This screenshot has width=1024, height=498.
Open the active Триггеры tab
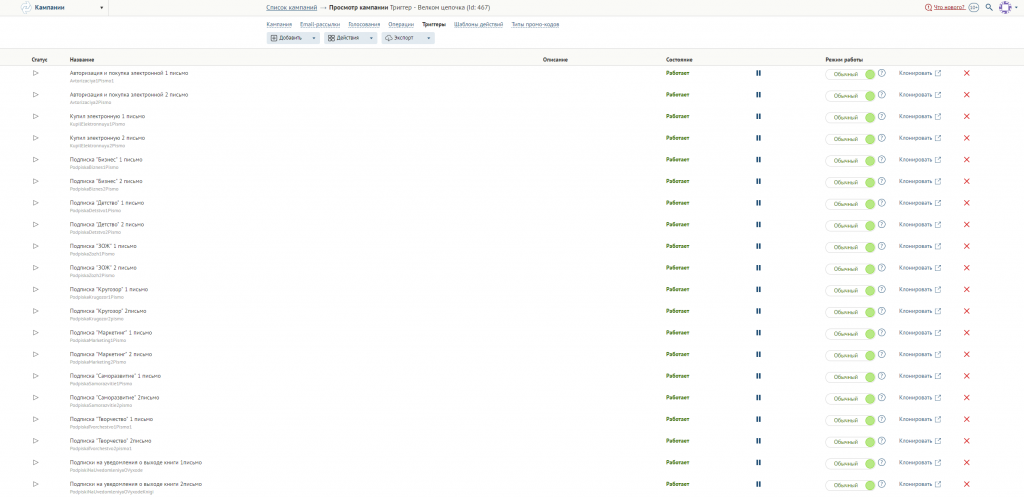pos(434,24)
